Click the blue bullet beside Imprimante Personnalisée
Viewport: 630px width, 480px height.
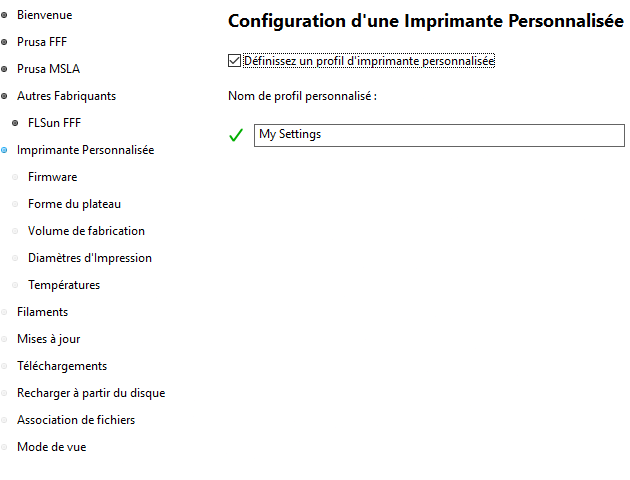coord(4,150)
